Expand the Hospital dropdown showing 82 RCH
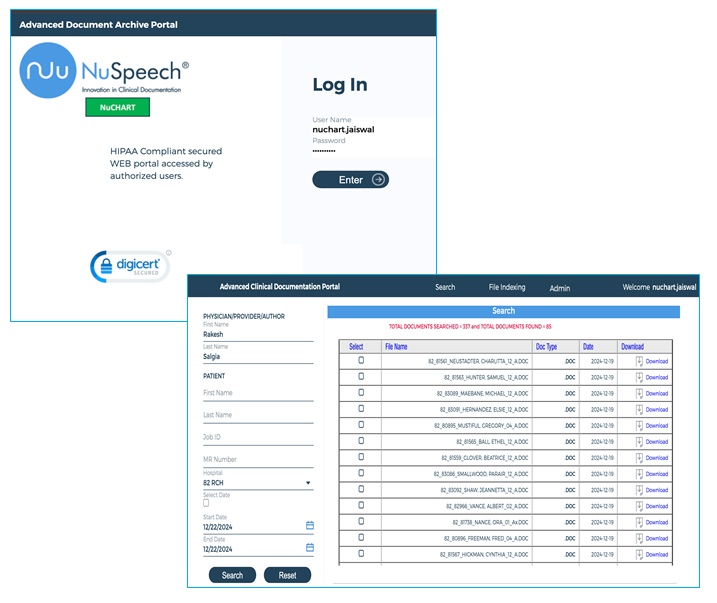717x603 pixels. point(308,483)
